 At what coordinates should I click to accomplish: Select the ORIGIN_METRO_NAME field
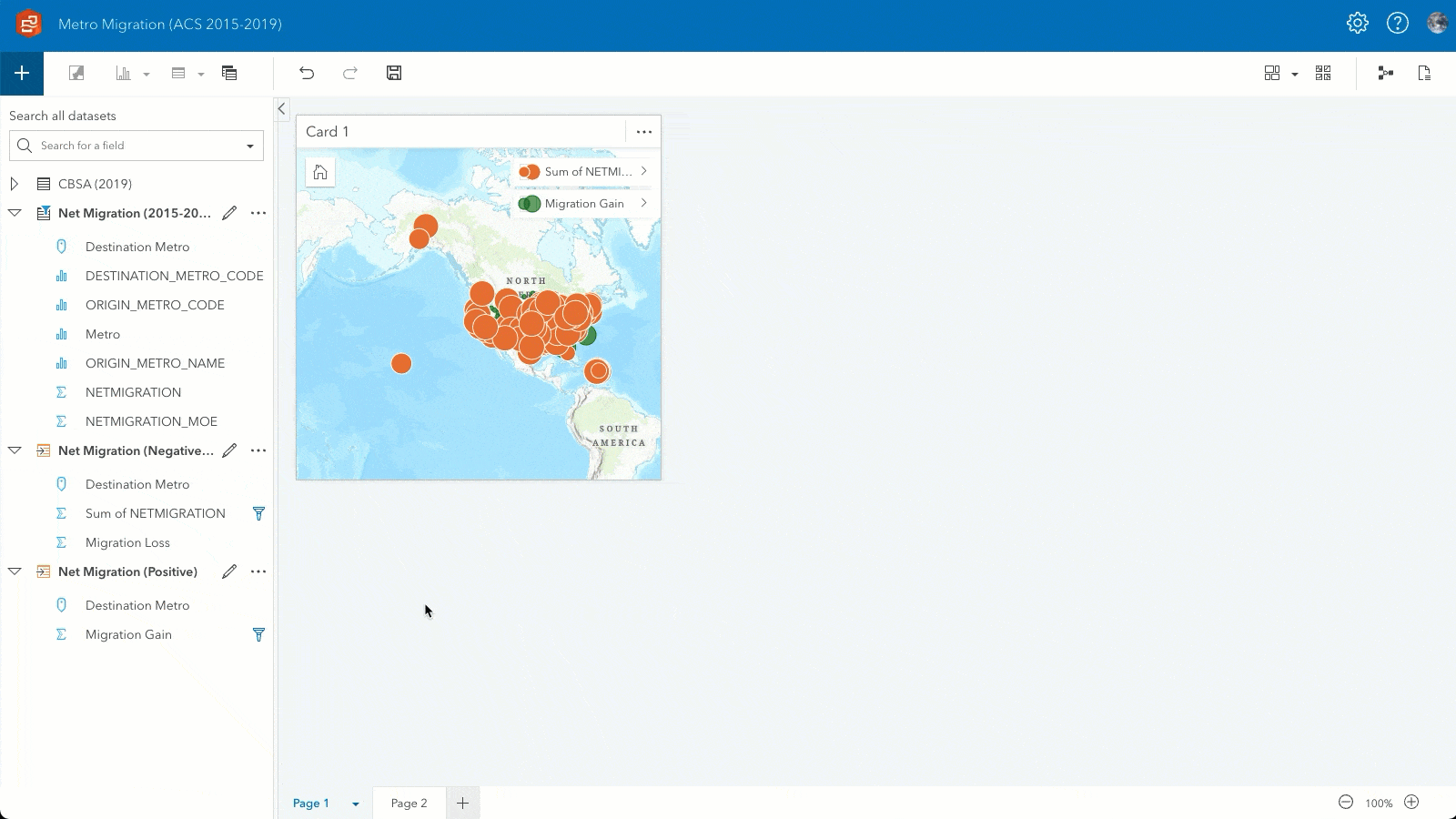click(x=155, y=363)
